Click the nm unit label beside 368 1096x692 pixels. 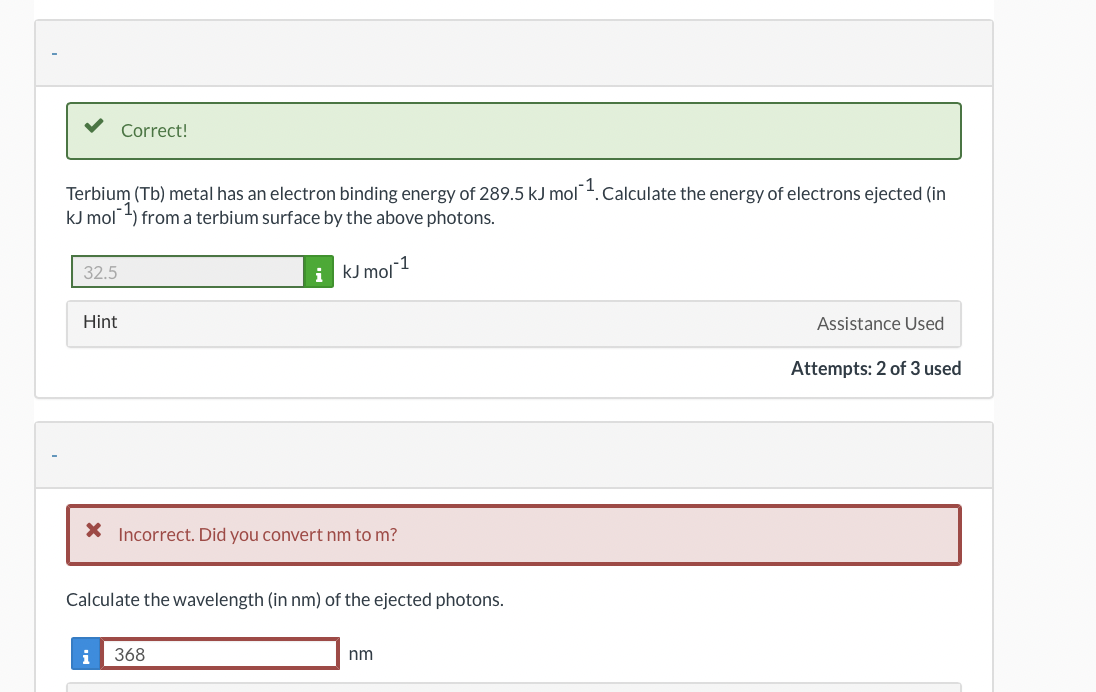tap(361, 654)
